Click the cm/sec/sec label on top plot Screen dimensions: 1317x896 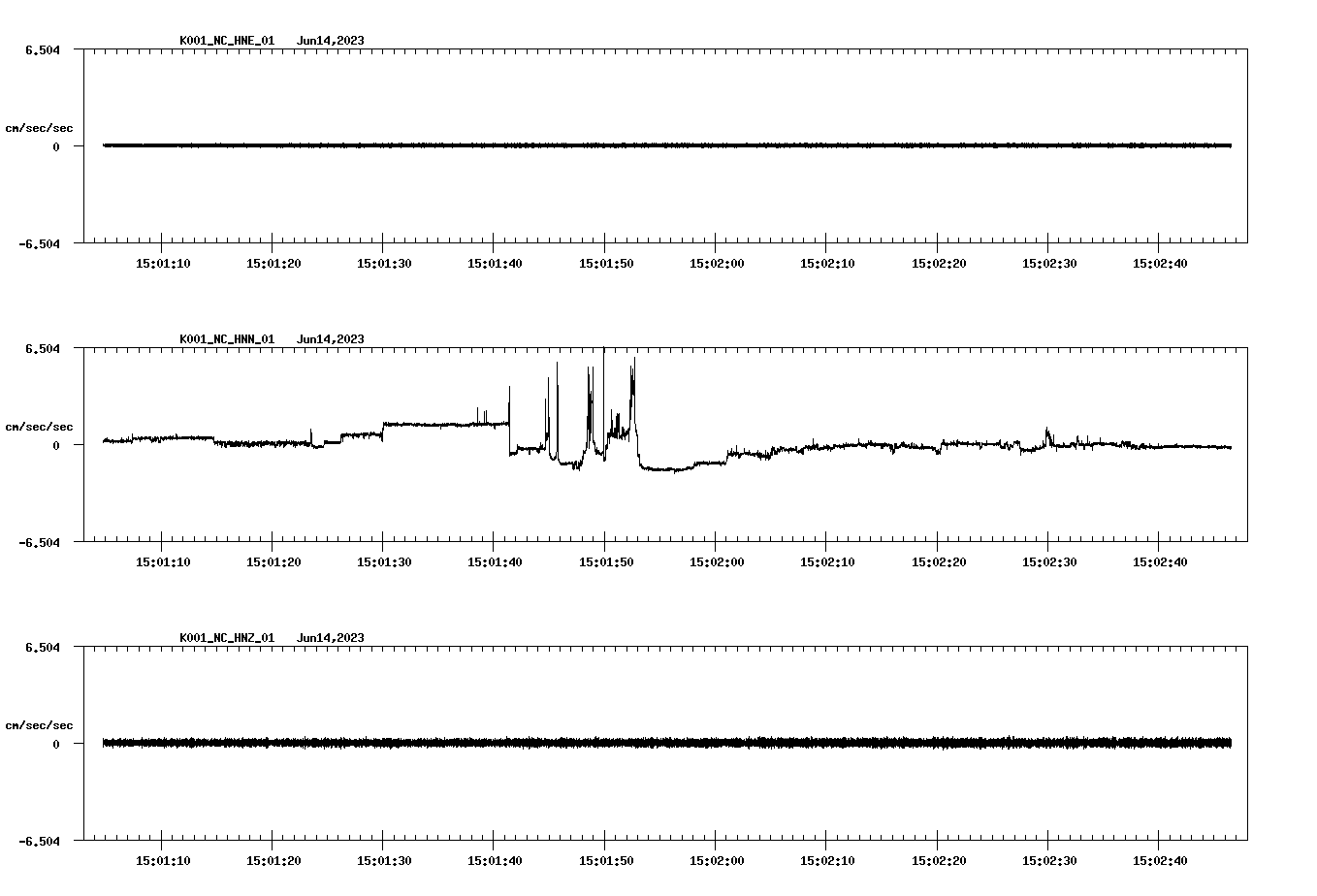39,127
